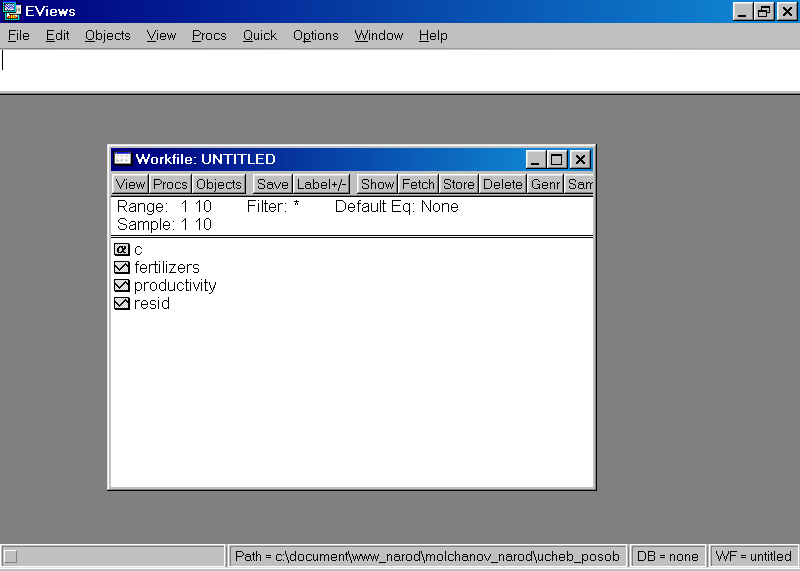800x571 pixels.
Task: Open the File menu
Action: click(x=19, y=35)
